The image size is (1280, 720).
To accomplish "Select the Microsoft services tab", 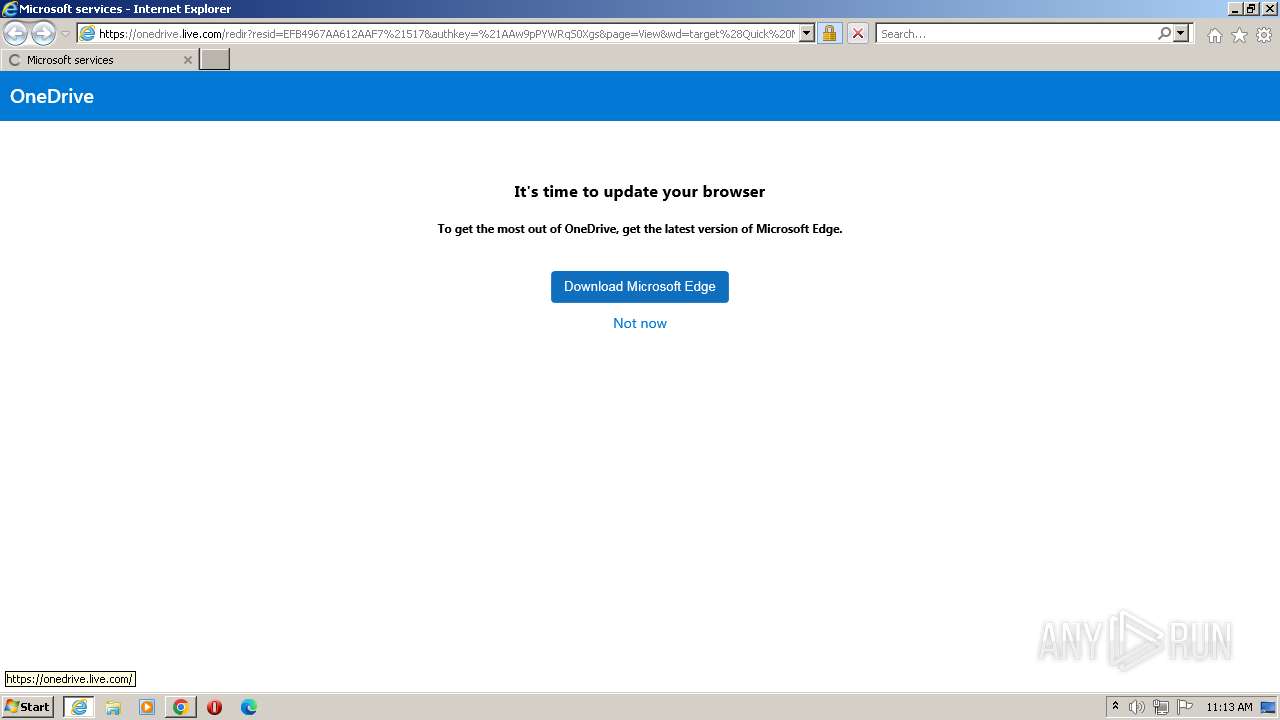I will pyautogui.click(x=98, y=60).
